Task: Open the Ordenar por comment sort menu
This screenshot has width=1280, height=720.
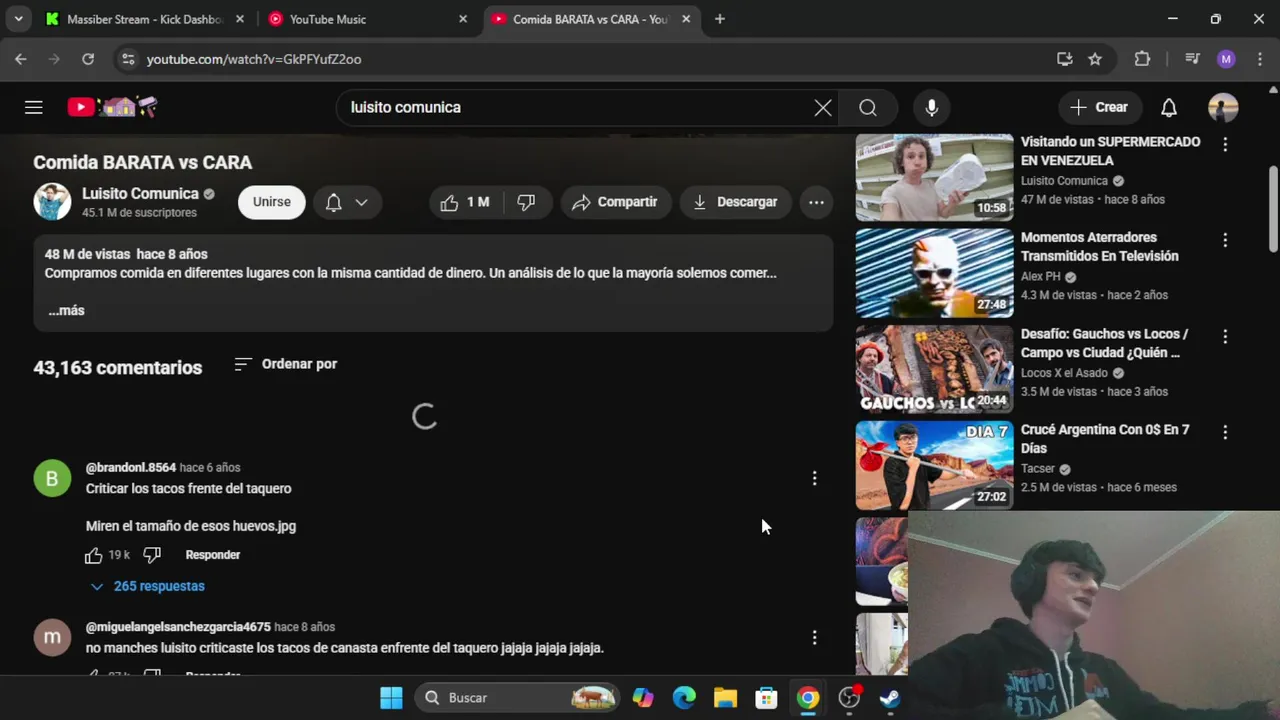Action: pyautogui.click(x=286, y=364)
